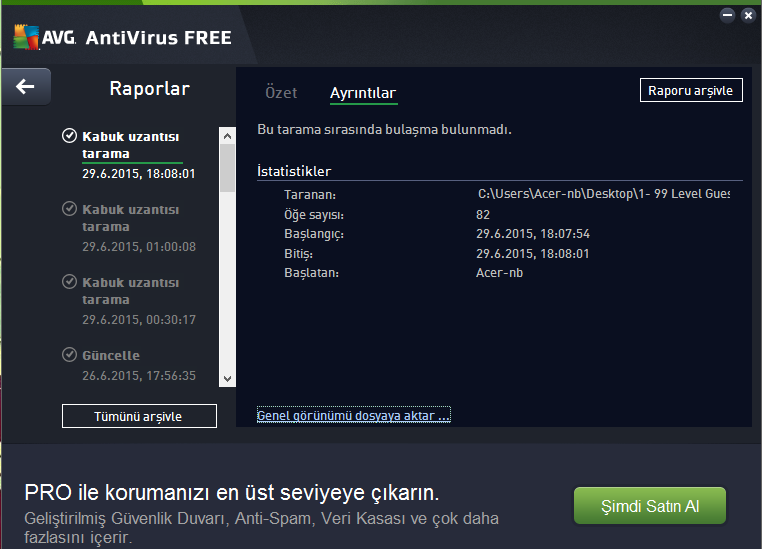762x549 pixels.
Task: Close the AVG AntiVirus window
Action: pos(748,16)
